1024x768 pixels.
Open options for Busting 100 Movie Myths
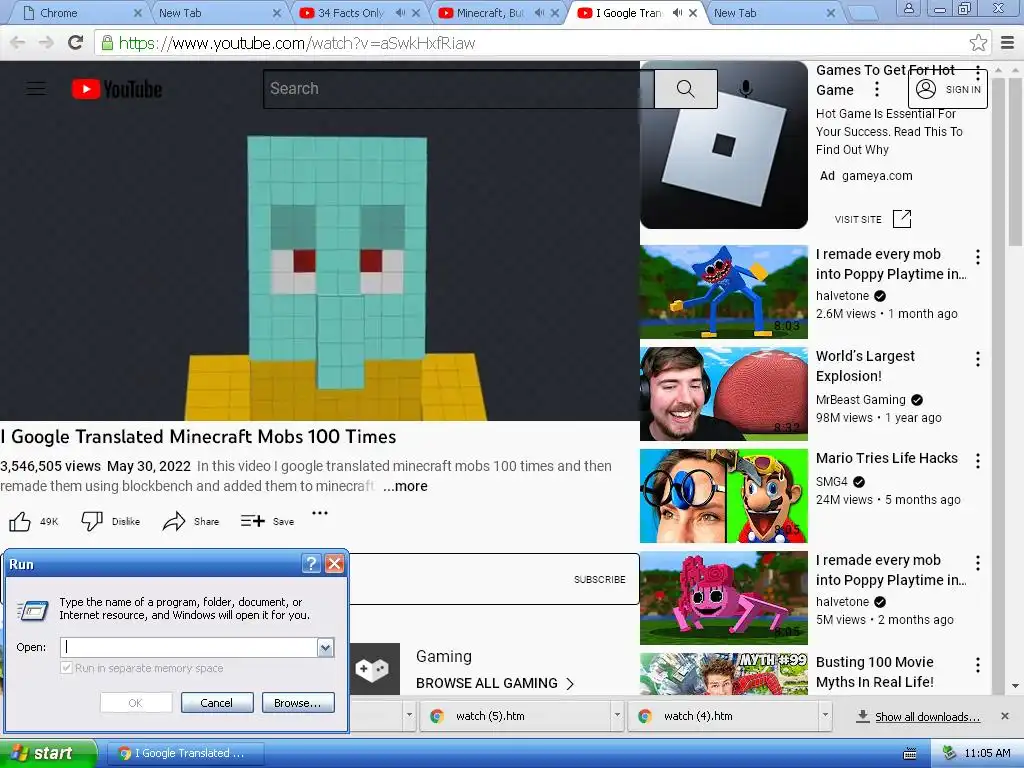pos(978,665)
